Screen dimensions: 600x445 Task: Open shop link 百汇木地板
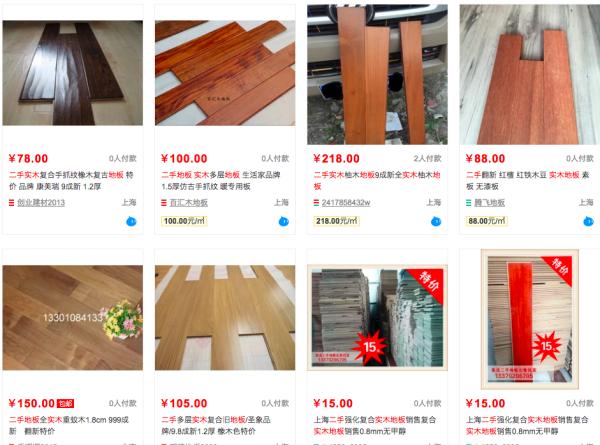point(189,202)
